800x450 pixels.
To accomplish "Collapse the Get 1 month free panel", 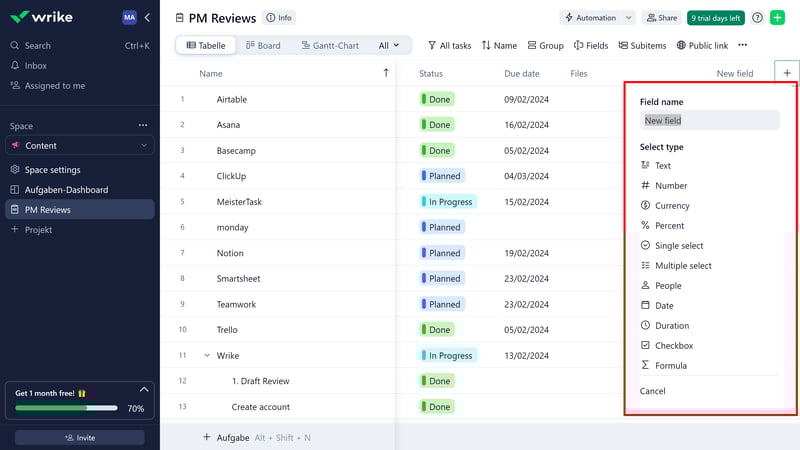I will (144, 389).
